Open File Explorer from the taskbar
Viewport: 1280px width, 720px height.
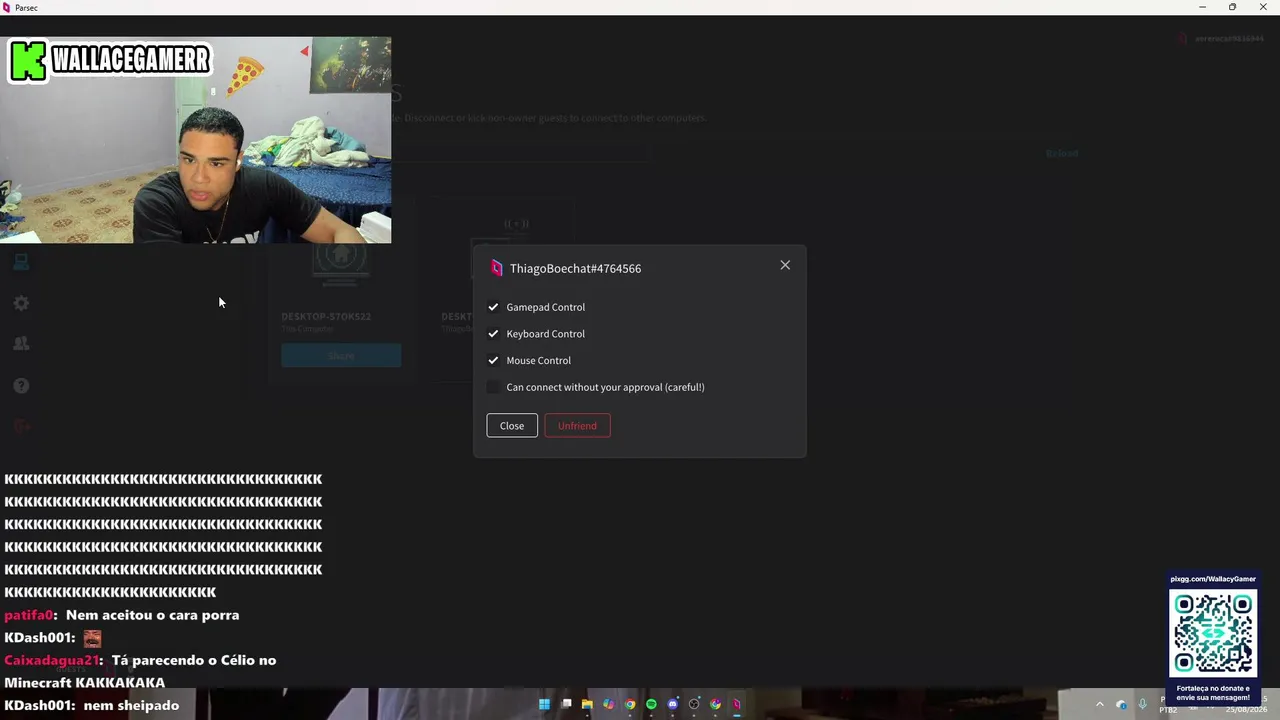(x=587, y=704)
